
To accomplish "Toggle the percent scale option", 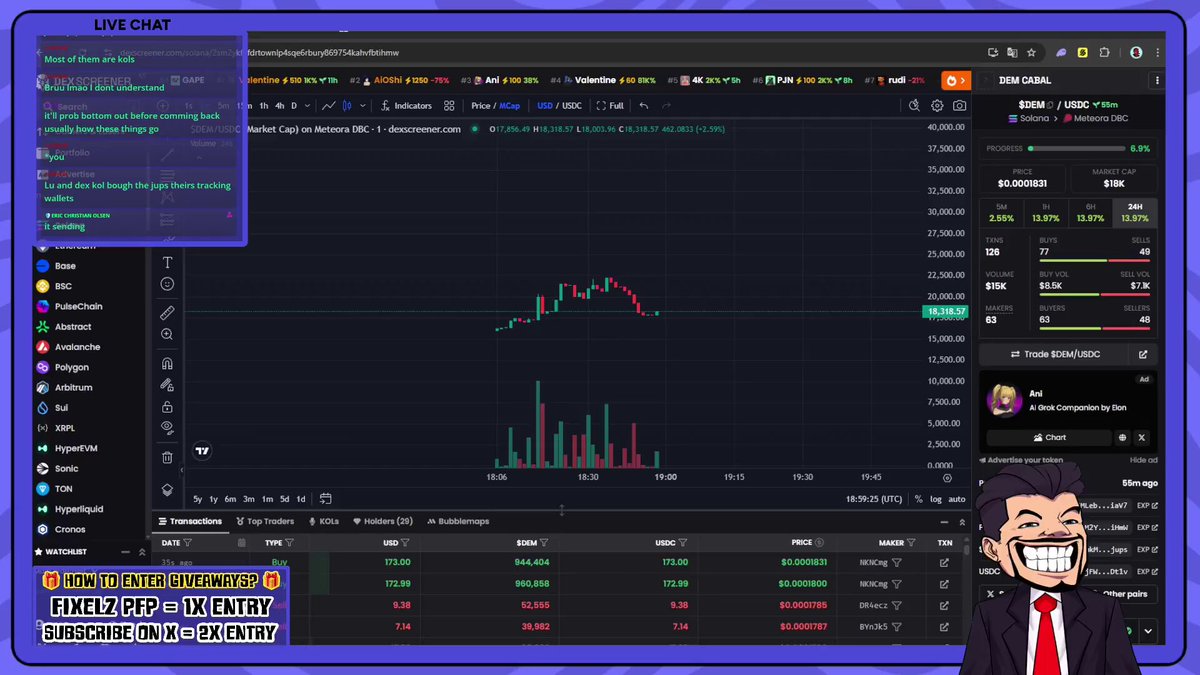I will click(919, 499).
